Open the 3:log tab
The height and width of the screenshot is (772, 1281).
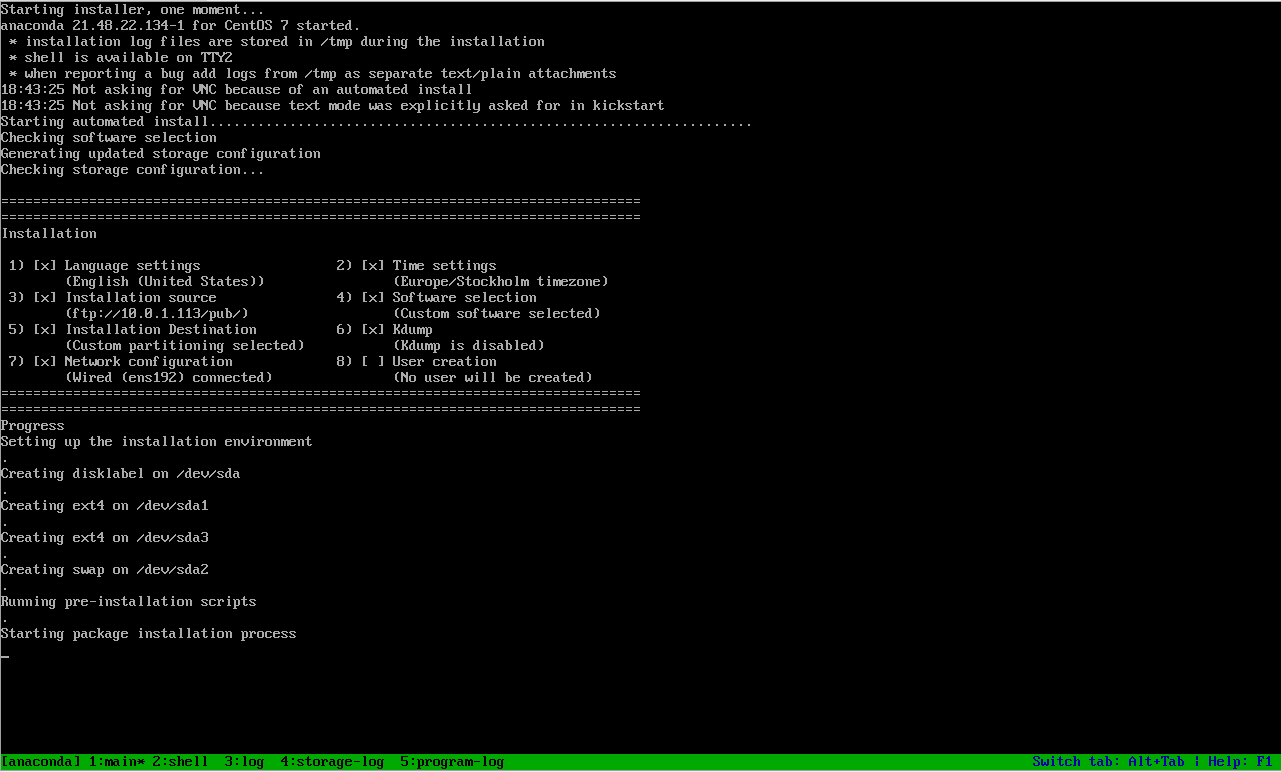click(x=244, y=762)
